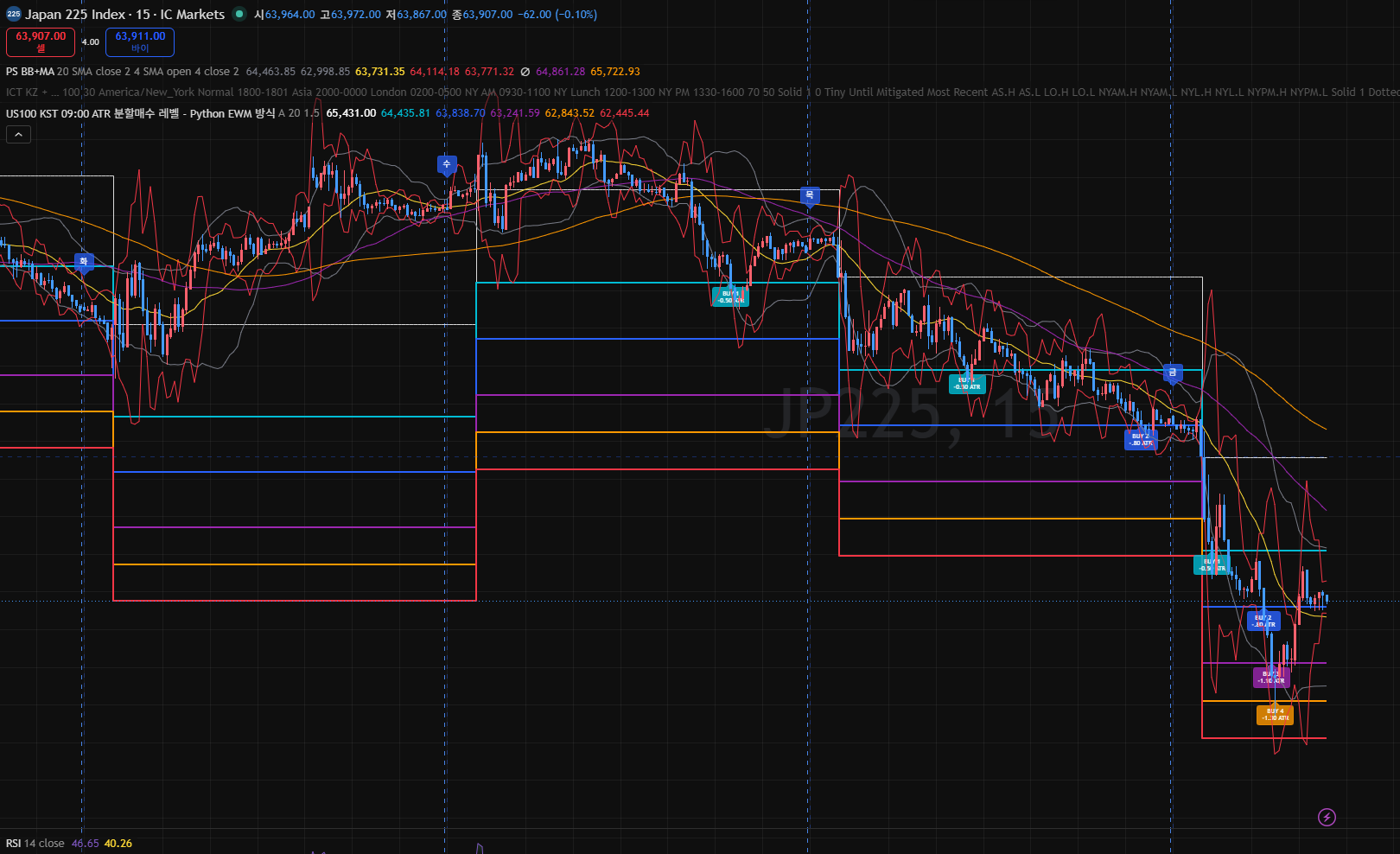Click the red sell button 63,907.00
1400x854 pixels.
coord(41,41)
